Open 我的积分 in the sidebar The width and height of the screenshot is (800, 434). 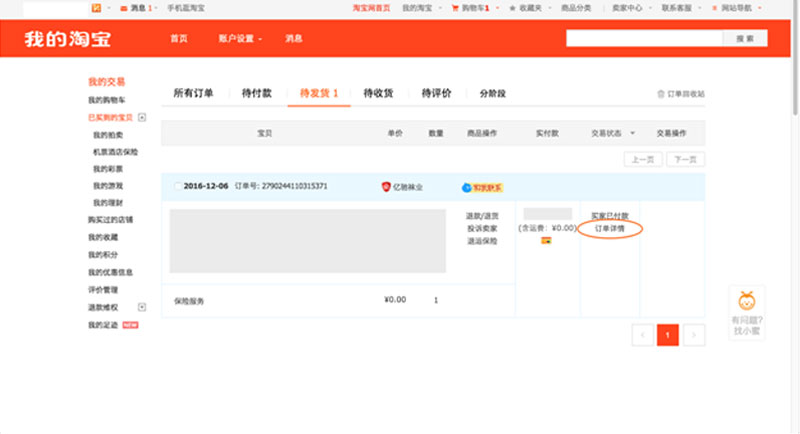[103, 254]
